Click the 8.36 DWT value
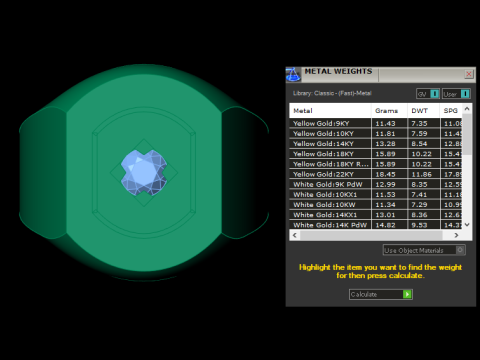Screen dimensions: 480x360 tap(419, 215)
